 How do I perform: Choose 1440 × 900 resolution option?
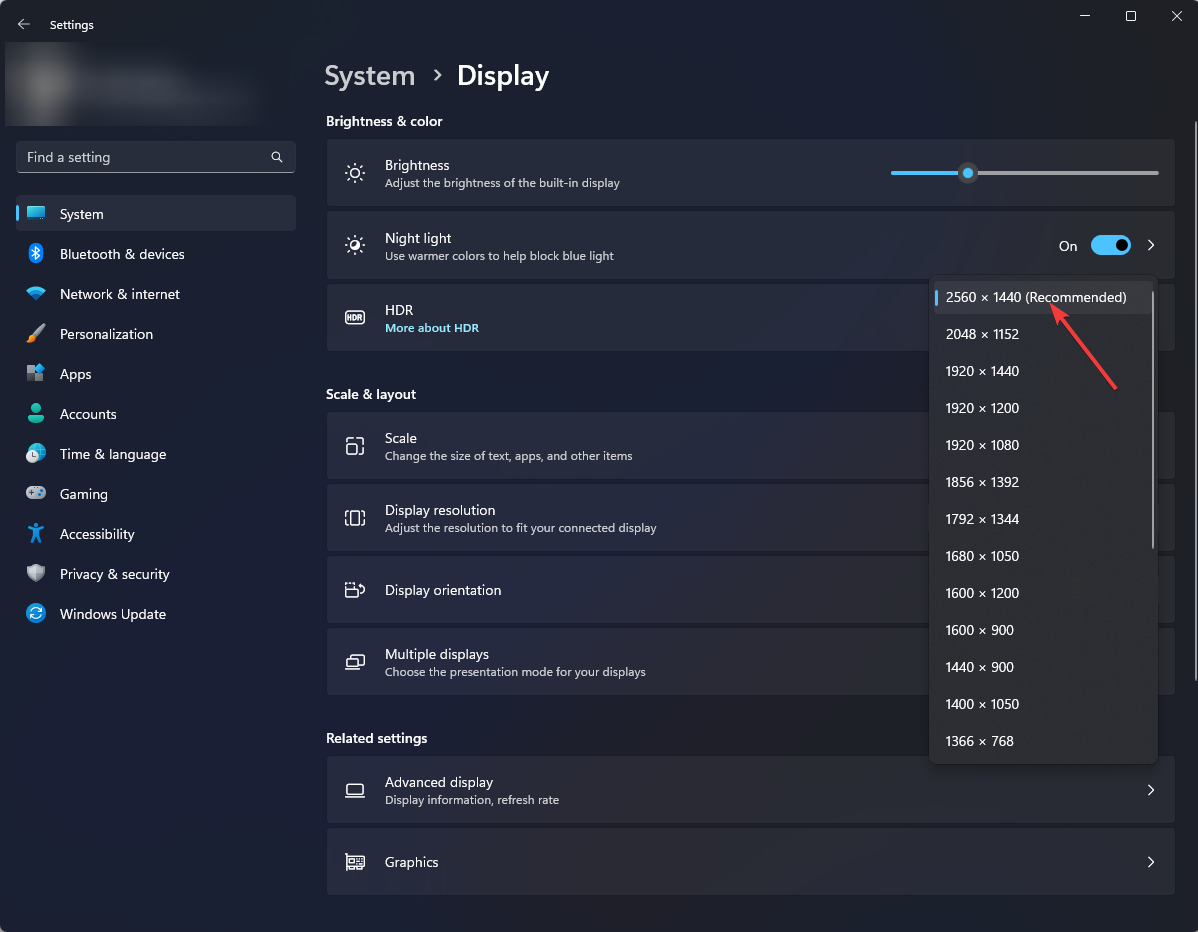(1042, 668)
